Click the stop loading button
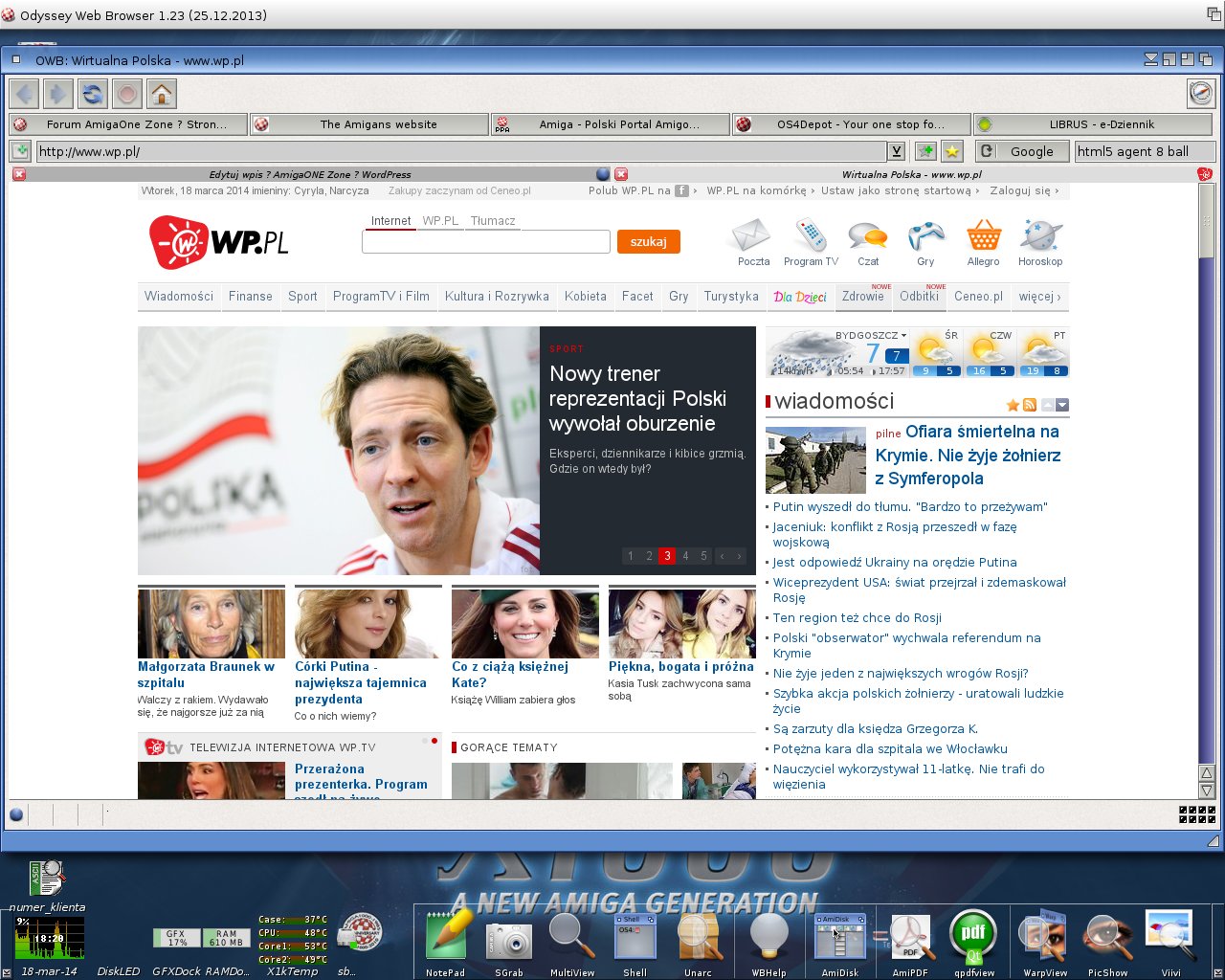The width and height of the screenshot is (1225, 980). 127,94
